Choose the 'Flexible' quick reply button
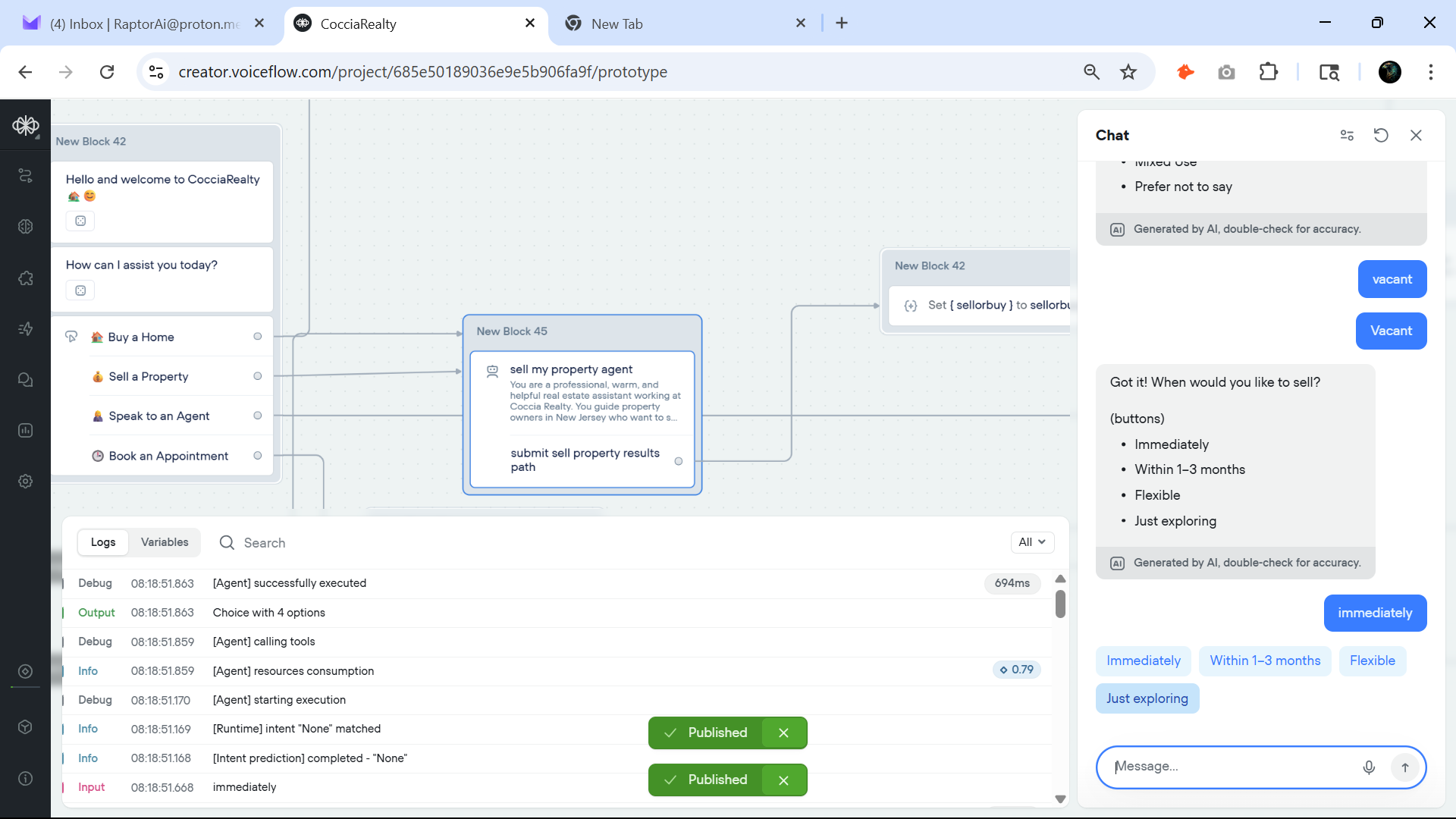Viewport: 1456px width, 819px height. (x=1372, y=661)
